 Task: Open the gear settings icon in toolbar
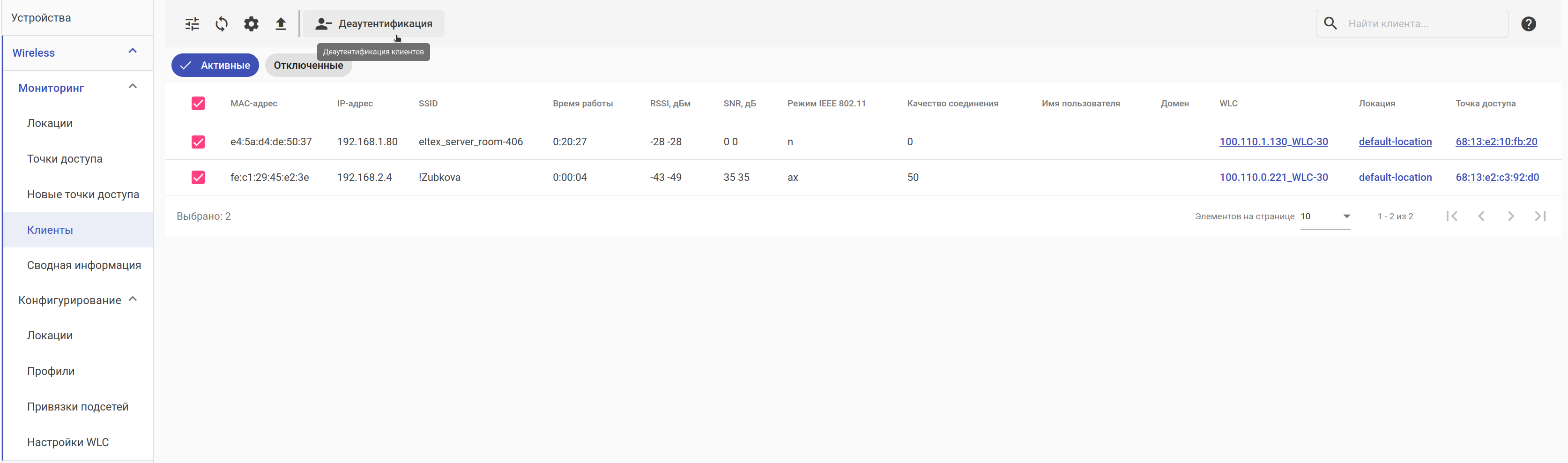(252, 24)
